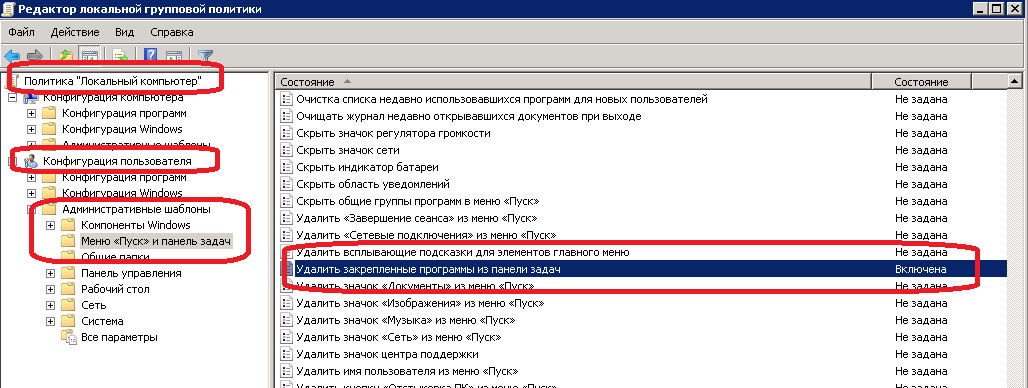
Task: Click the funnel Filter toolbar icon
Action: point(205,56)
